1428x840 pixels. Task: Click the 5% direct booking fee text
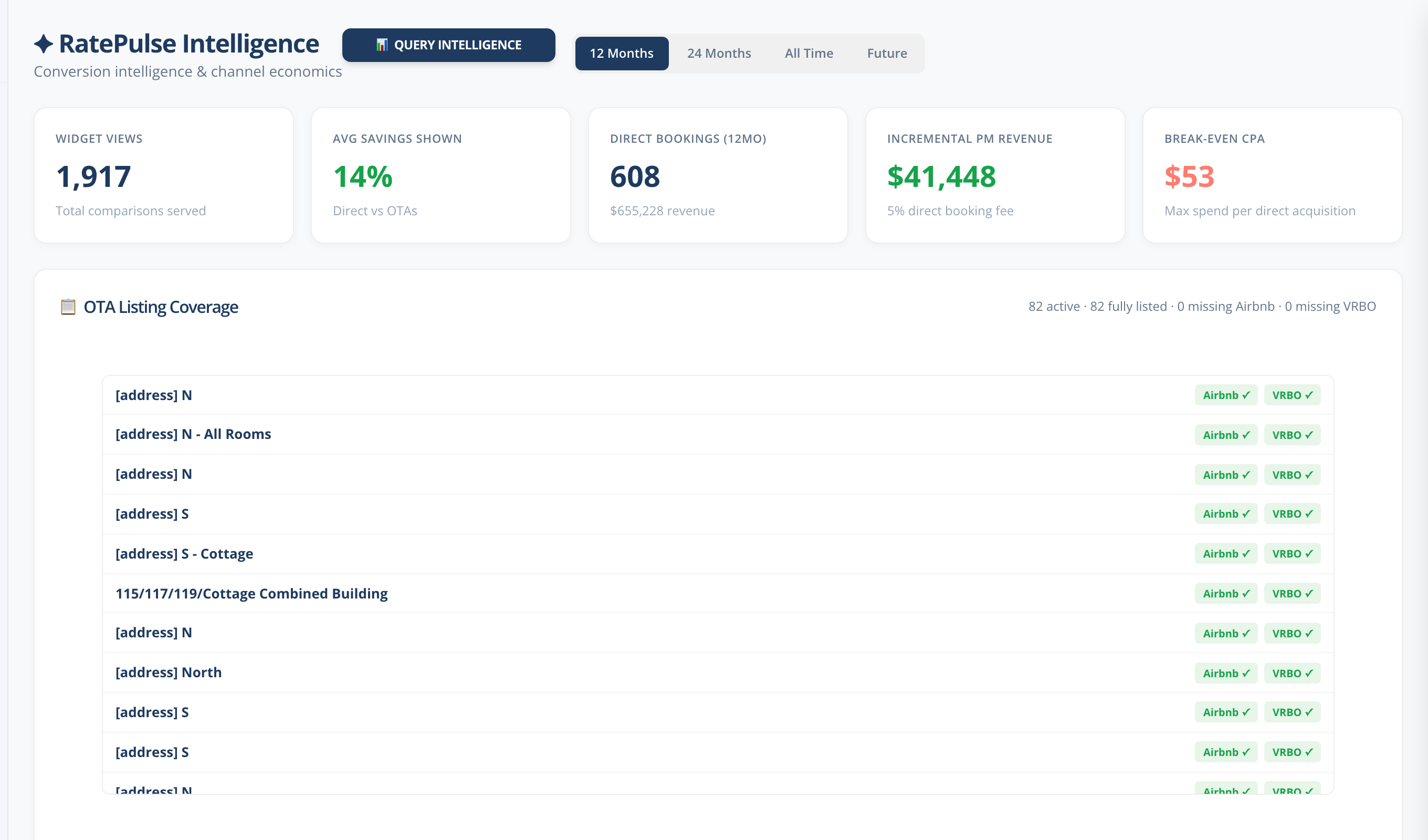(950, 211)
